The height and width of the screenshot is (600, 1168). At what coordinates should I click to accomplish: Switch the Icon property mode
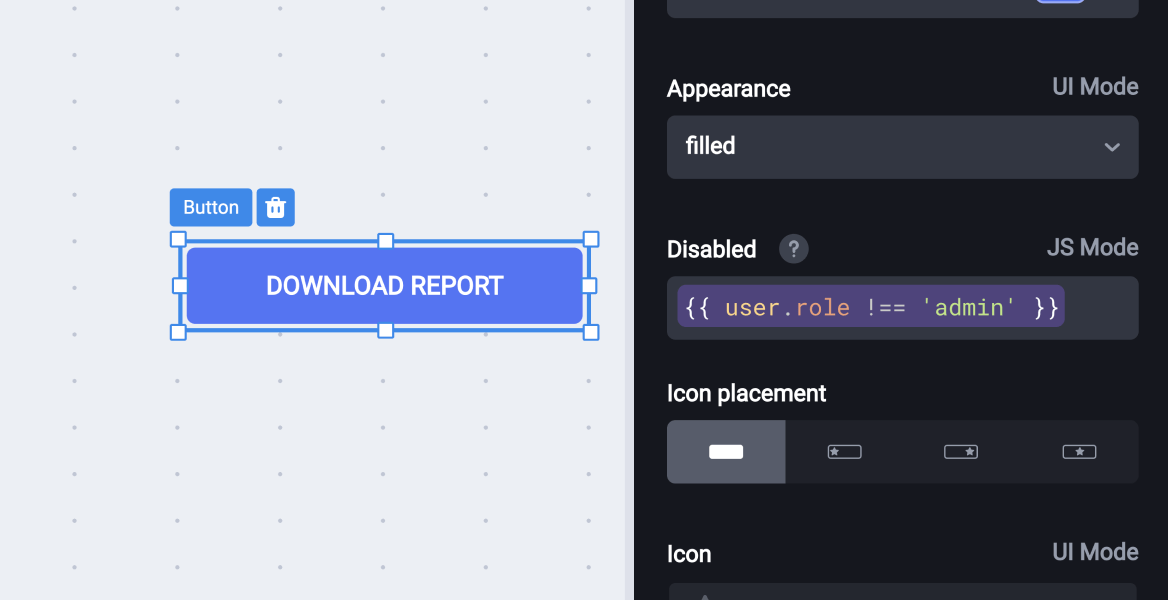(1095, 552)
